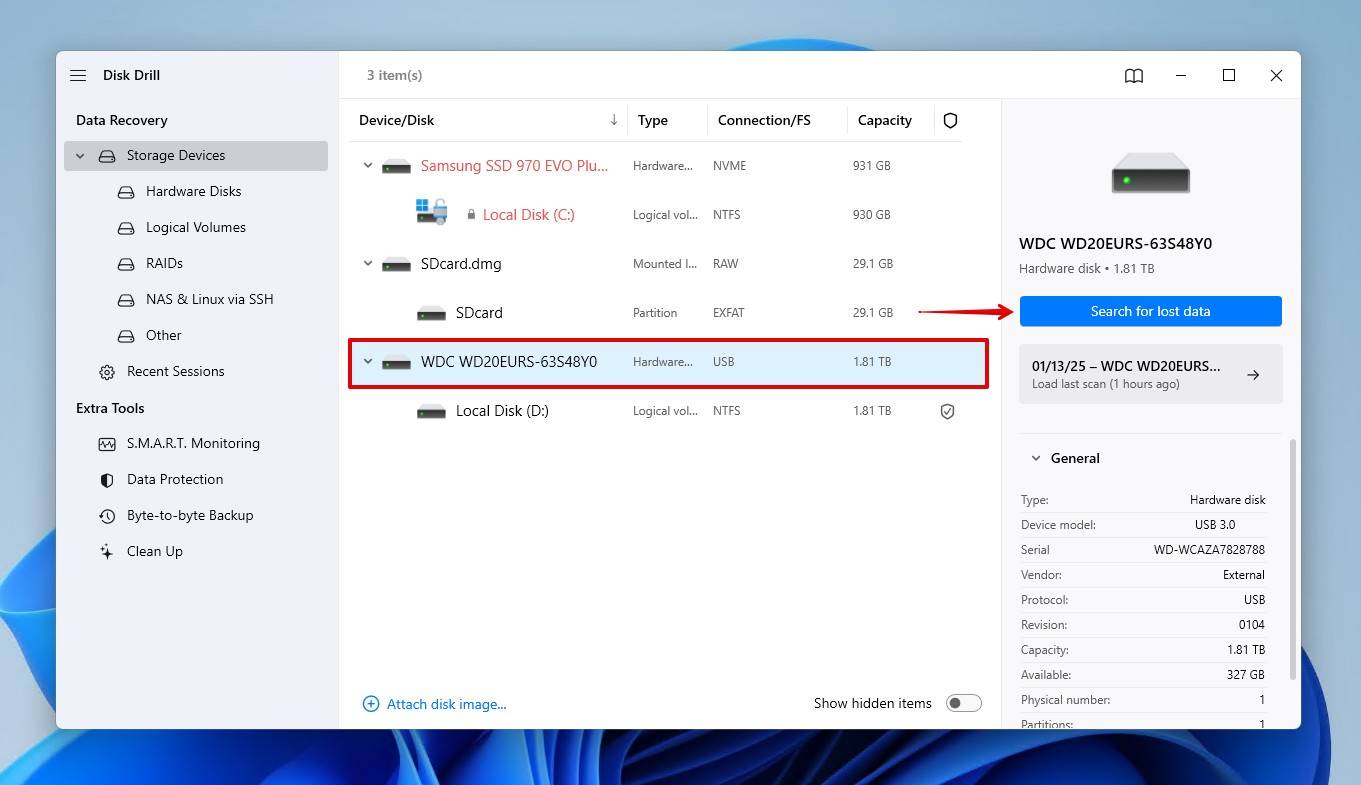Click protection shield on Local Disk (D:) row
Viewport: 1361px width, 785px height.
947,411
